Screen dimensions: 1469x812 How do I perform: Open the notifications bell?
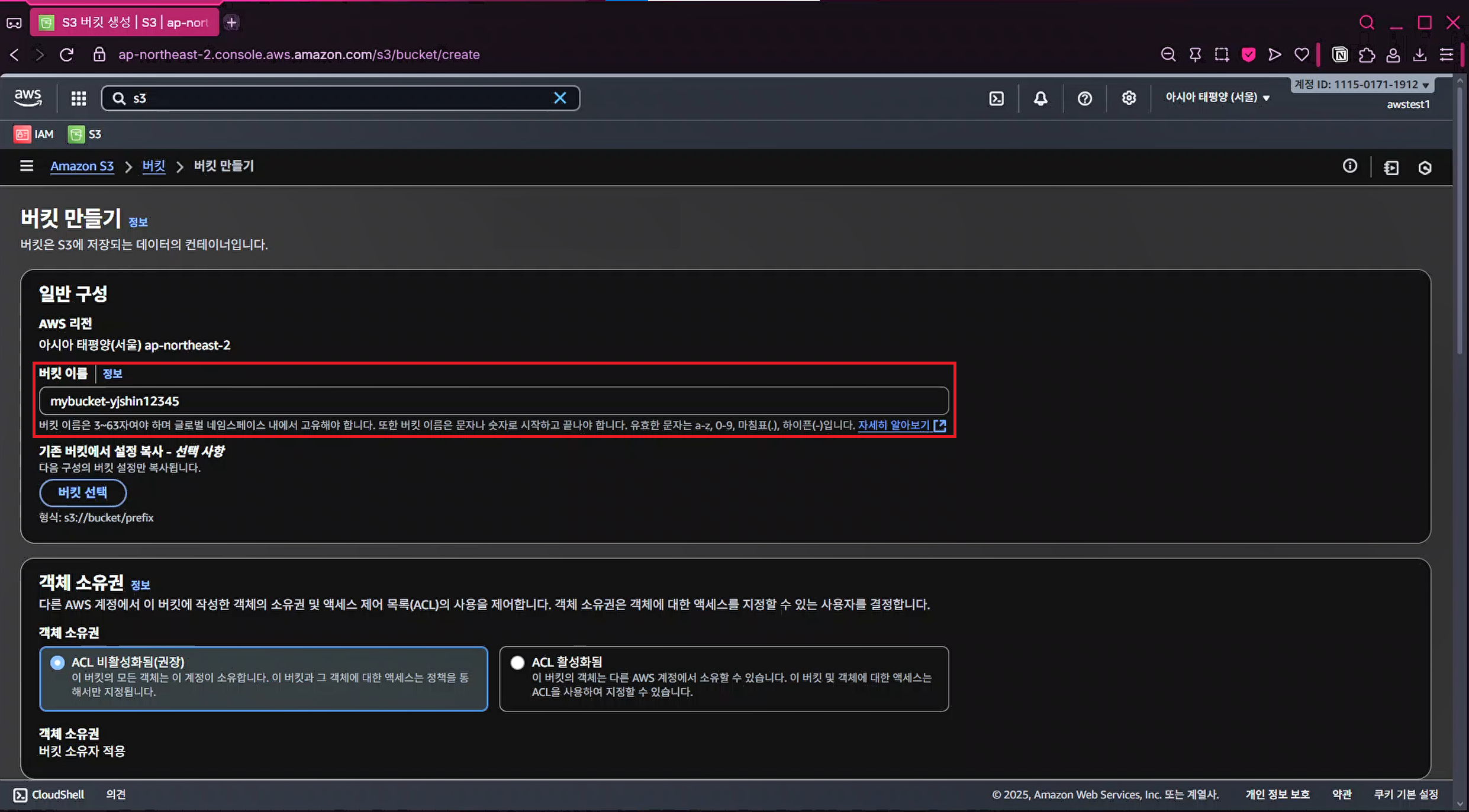tap(1040, 98)
